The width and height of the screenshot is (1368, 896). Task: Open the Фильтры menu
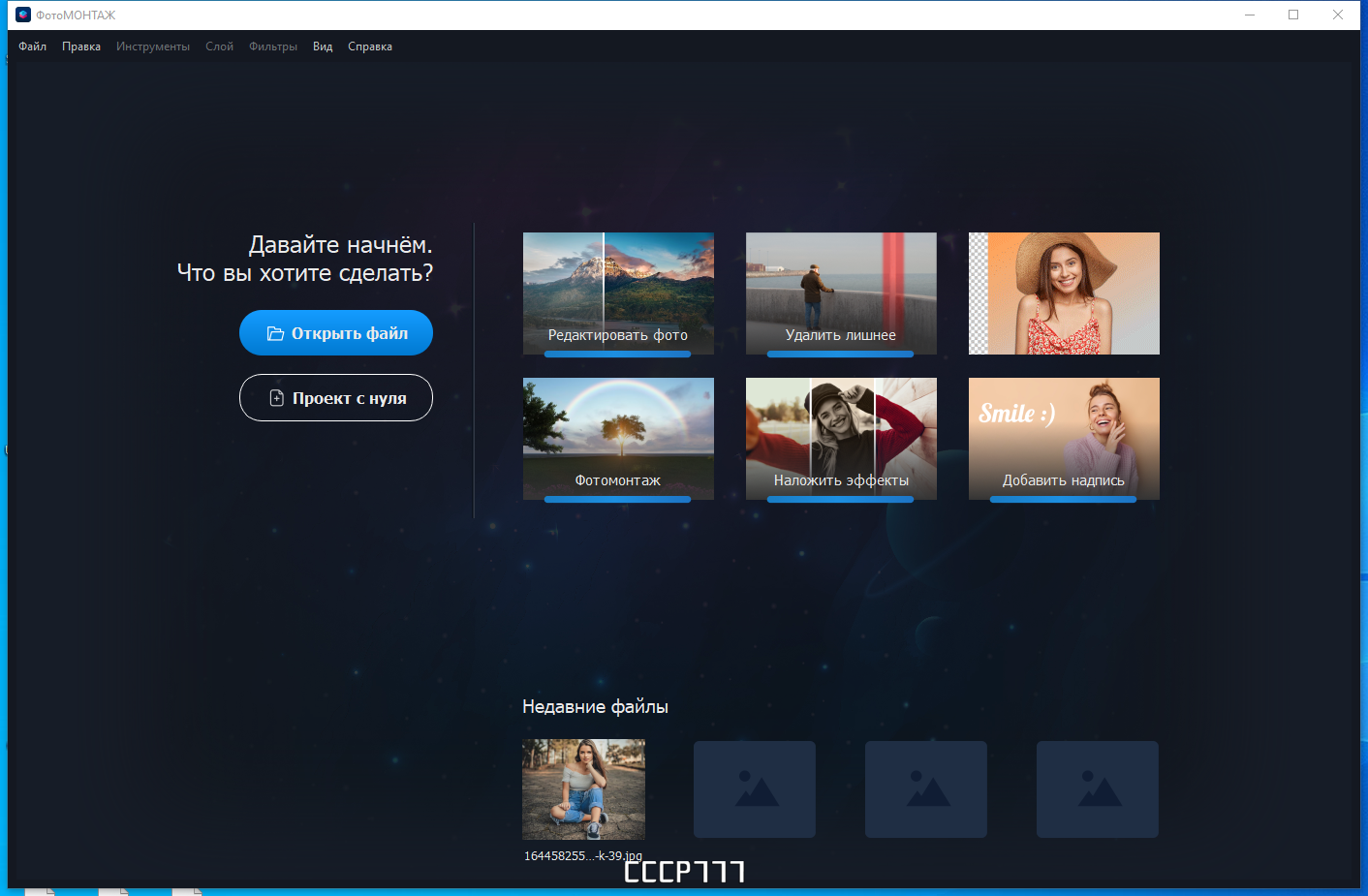point(272,46)
